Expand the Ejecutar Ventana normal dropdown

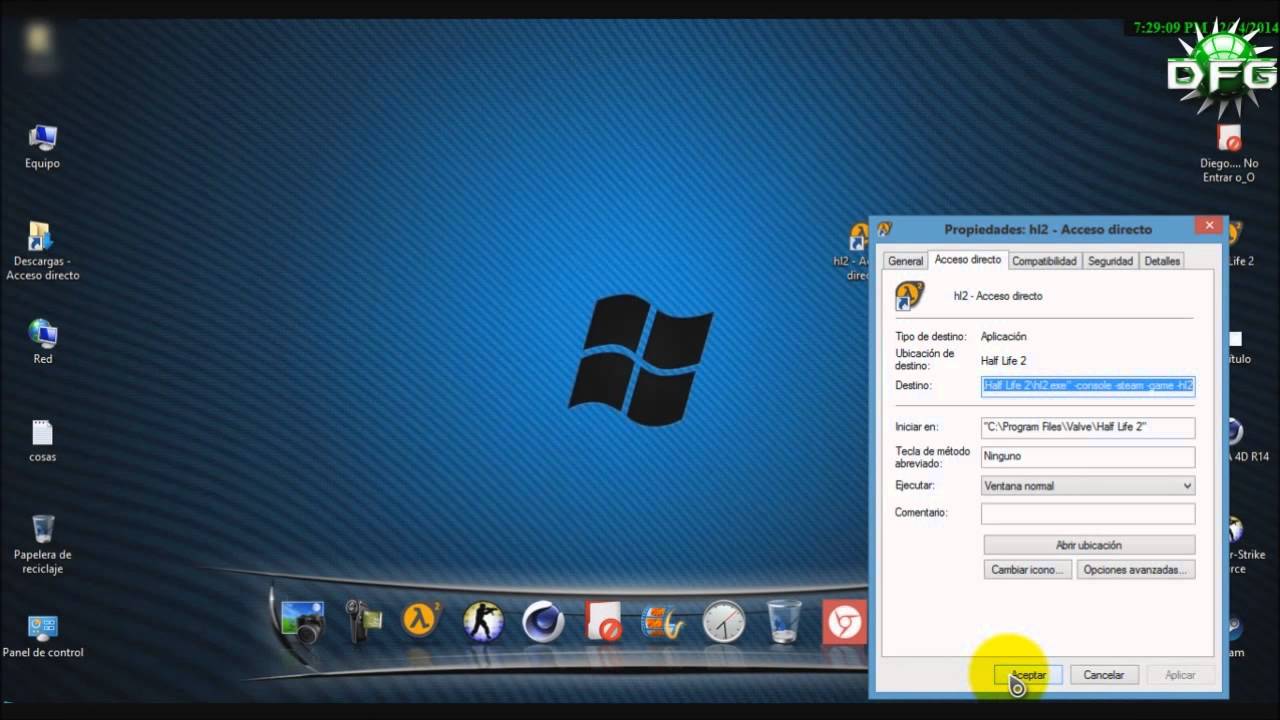coord(1088,486)
